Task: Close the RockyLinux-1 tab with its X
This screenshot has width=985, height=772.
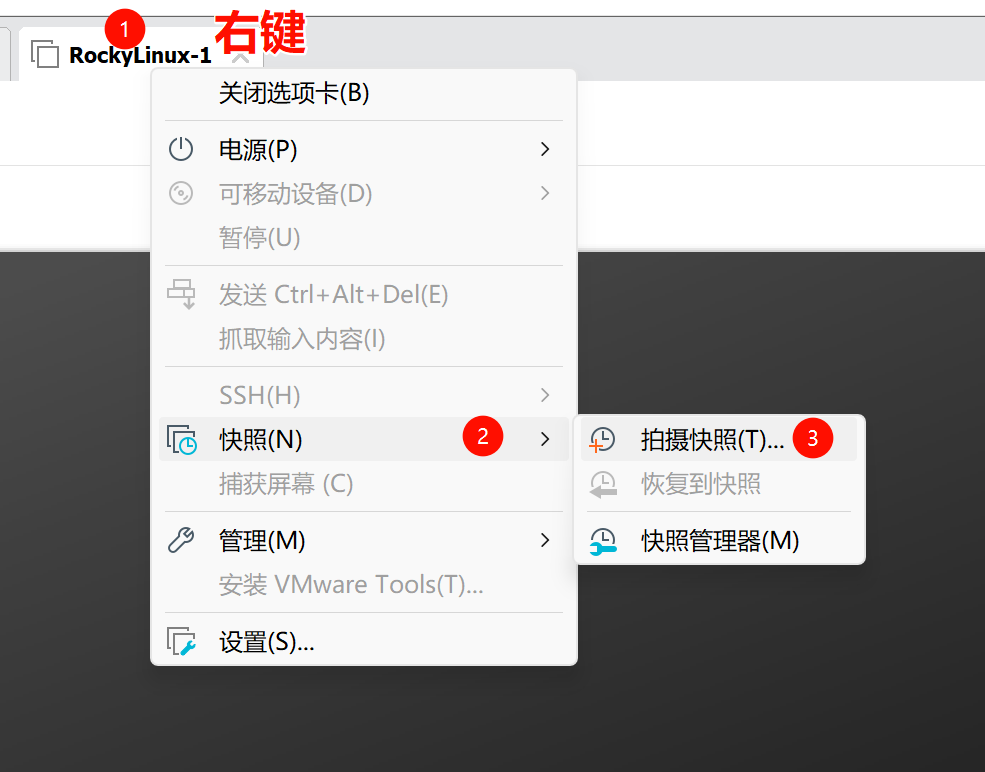Action: [240, 59]
